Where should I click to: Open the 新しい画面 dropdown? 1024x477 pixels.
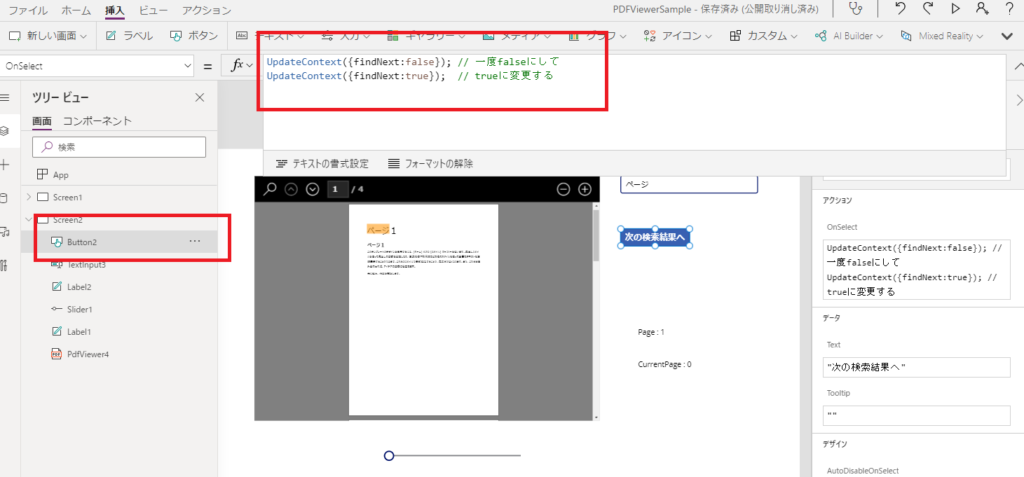point(48,36)
